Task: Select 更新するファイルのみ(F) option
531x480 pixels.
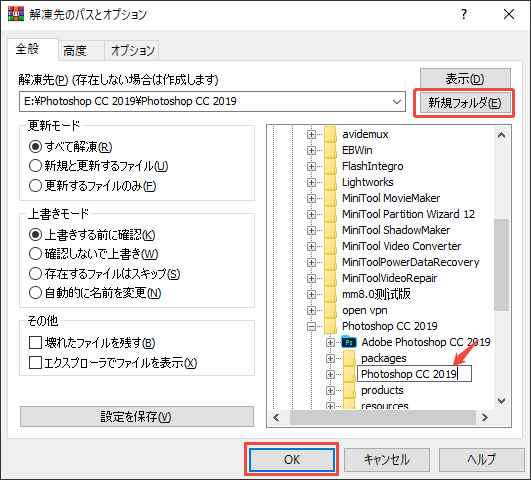Action: tap(92, 186)
